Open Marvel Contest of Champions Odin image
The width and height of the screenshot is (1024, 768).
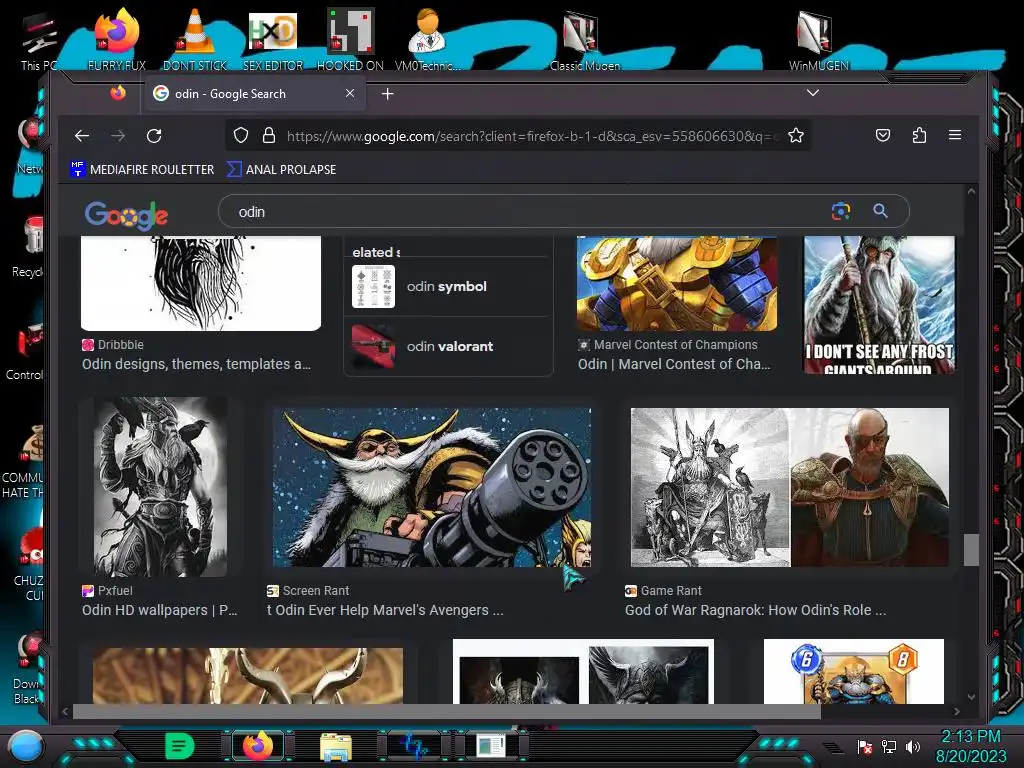tap(677, 283)
